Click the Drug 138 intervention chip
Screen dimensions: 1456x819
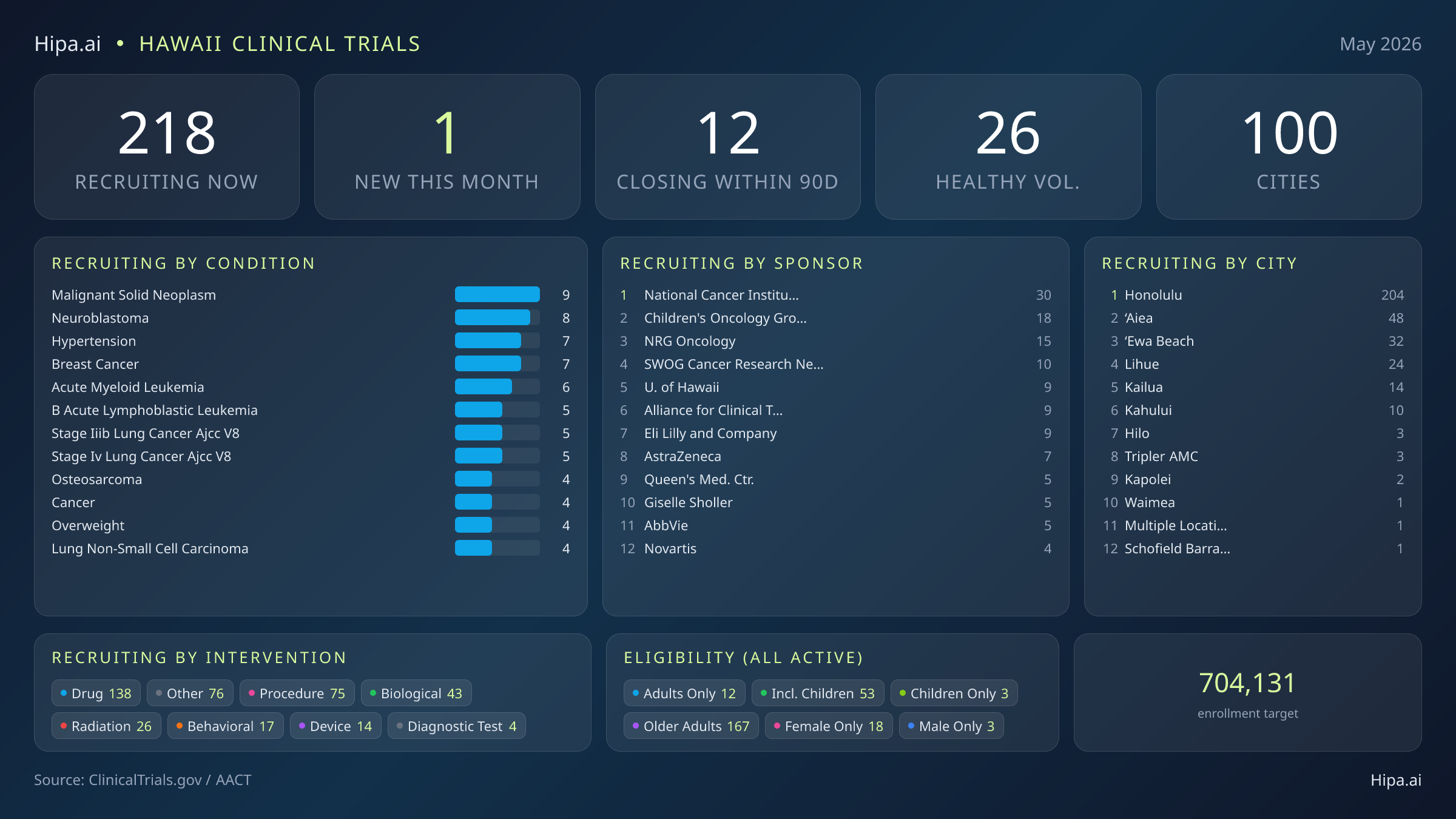click(x=96, y=693)
